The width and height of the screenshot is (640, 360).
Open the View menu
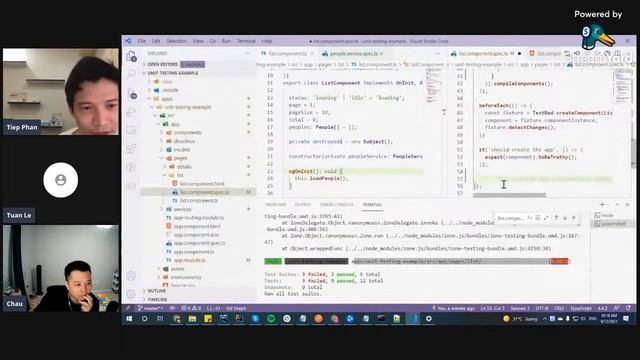point(198,41)
